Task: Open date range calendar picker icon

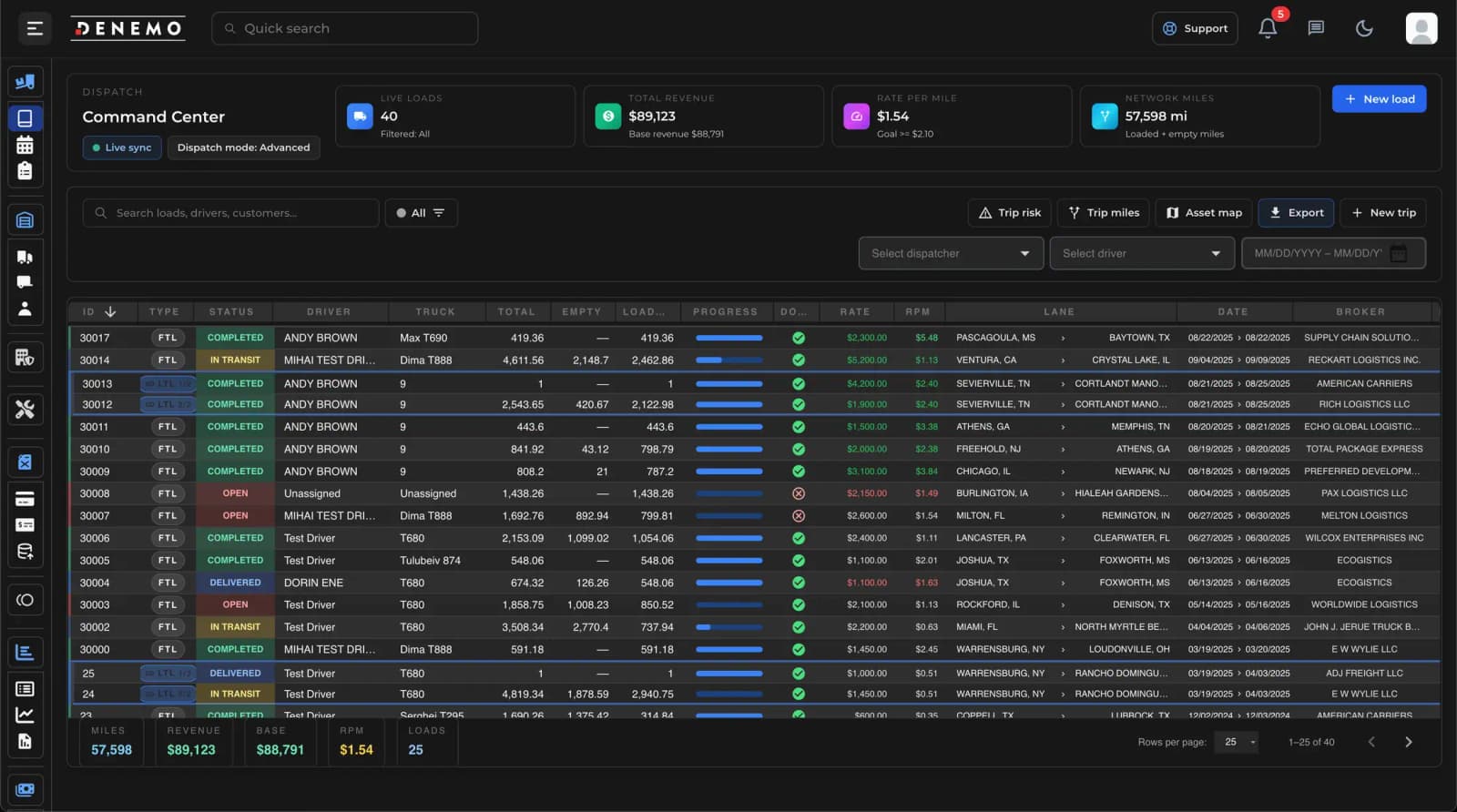Action: 1399,253
